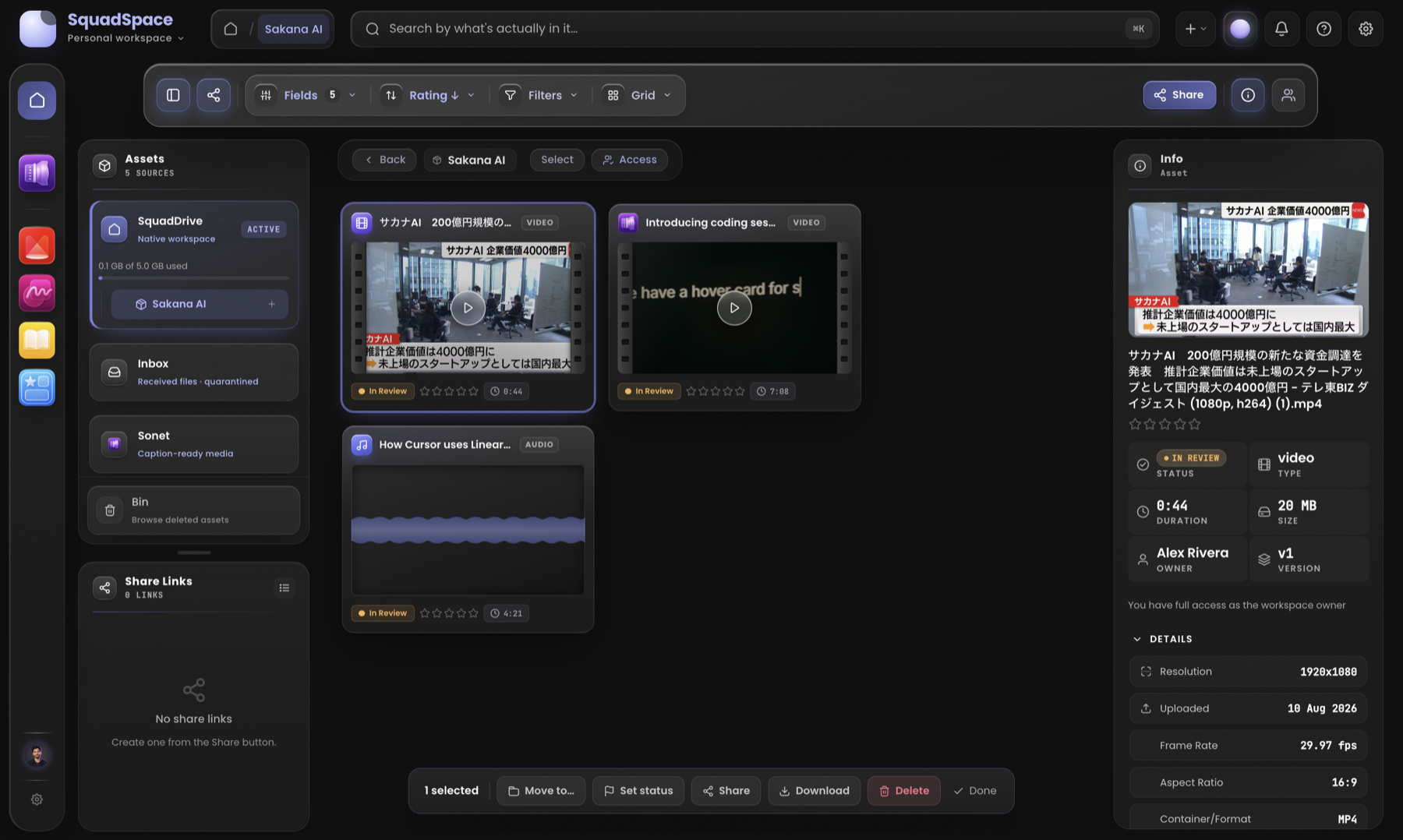Toggle the members panel button
Image resolution: width=1403 pixels, height=840 pixels.
[x=1288, y=95]
